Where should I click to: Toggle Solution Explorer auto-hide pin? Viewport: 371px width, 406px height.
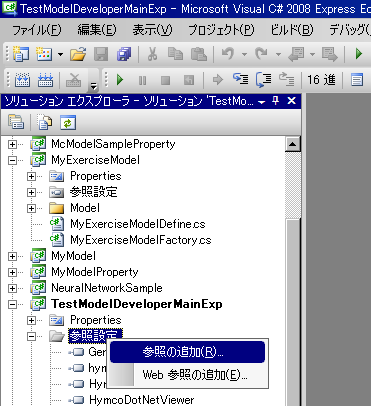click(276, 101)
